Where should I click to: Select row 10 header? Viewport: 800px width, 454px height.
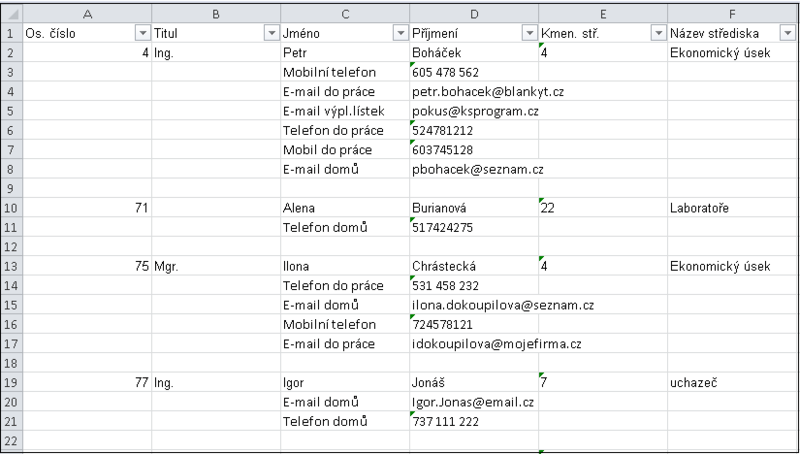click(x=12, y=208)
